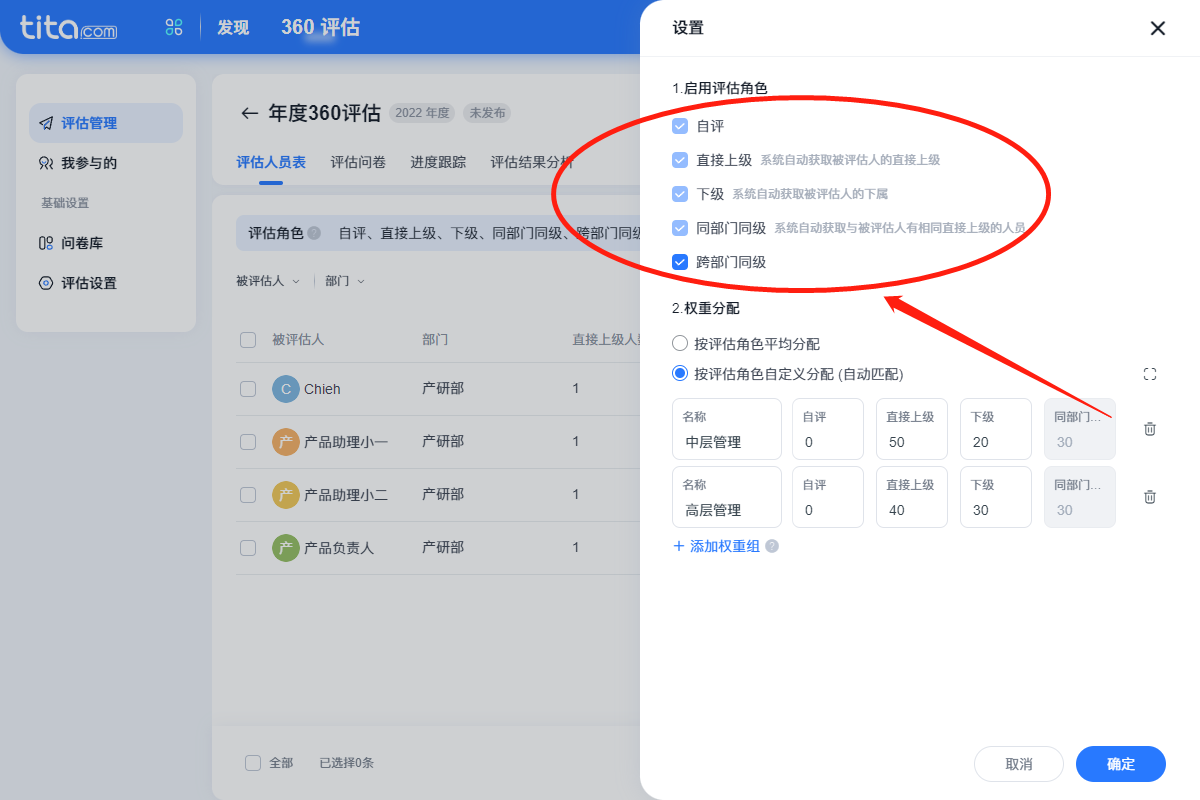
Task: Edit 下级 weight field showing 20
Action: pyautogui.click(x=996, y=429)
